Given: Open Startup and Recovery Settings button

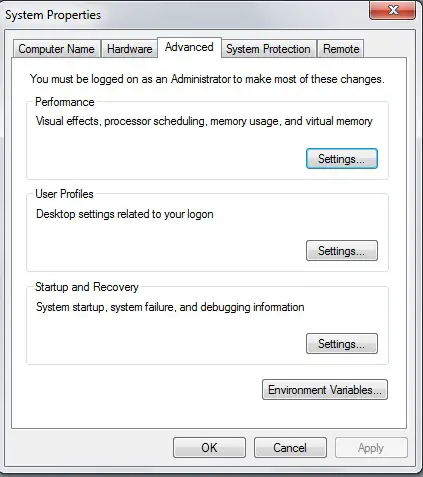Looking at the screenshot, I should point(342,343).
